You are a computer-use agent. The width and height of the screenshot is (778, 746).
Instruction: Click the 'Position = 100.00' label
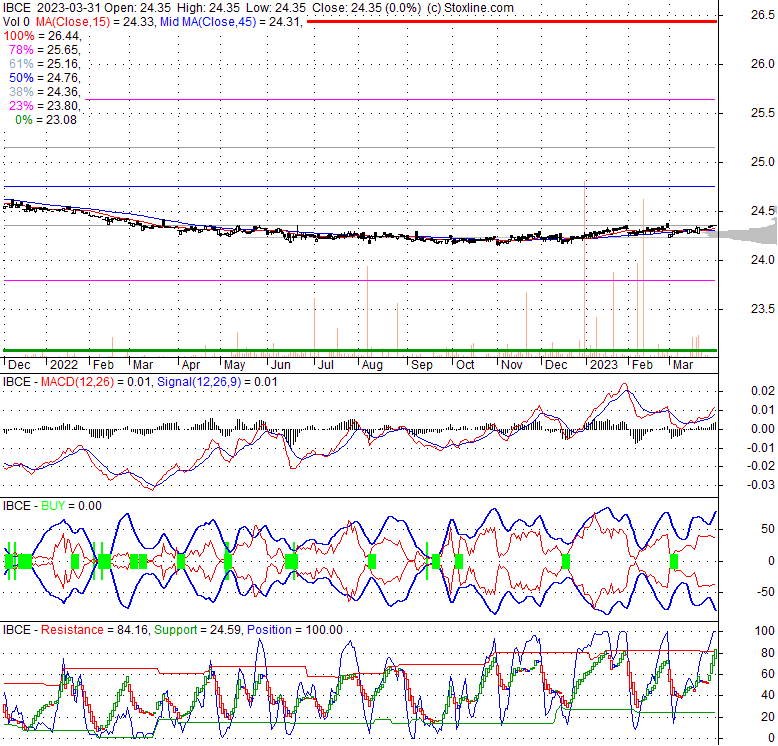(295, 630)
